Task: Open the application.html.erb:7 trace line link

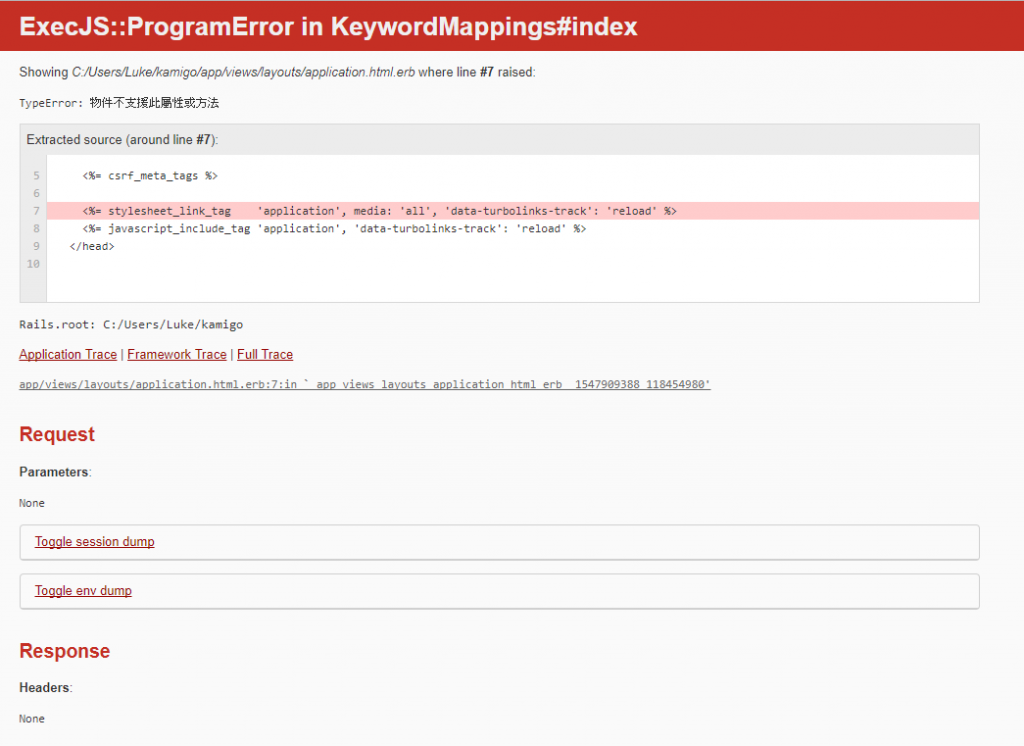Action: tap(364, 384)
